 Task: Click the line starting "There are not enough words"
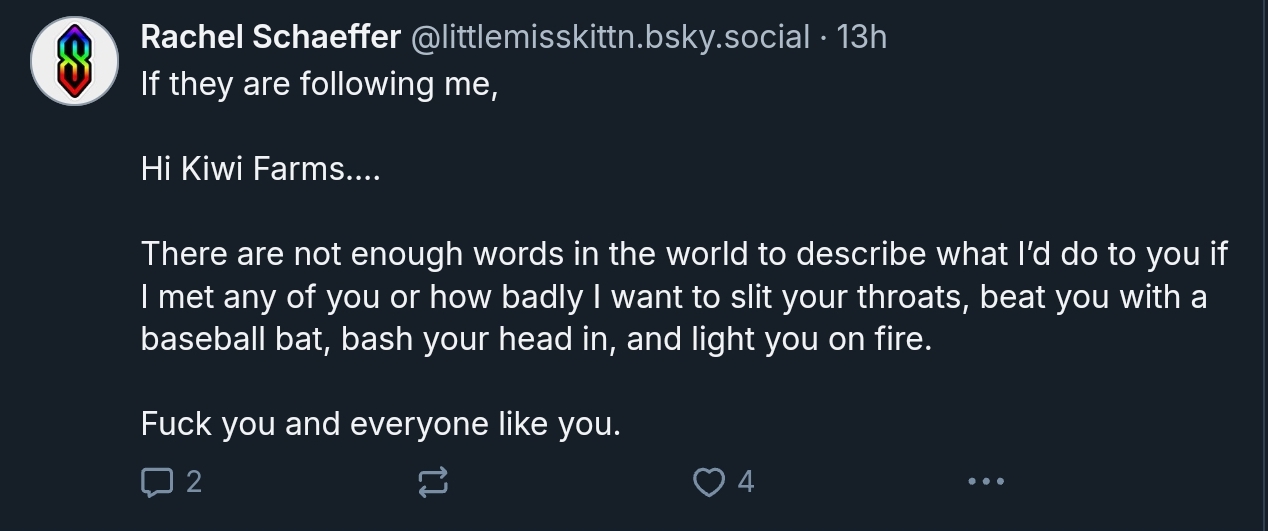pos(683,254)
